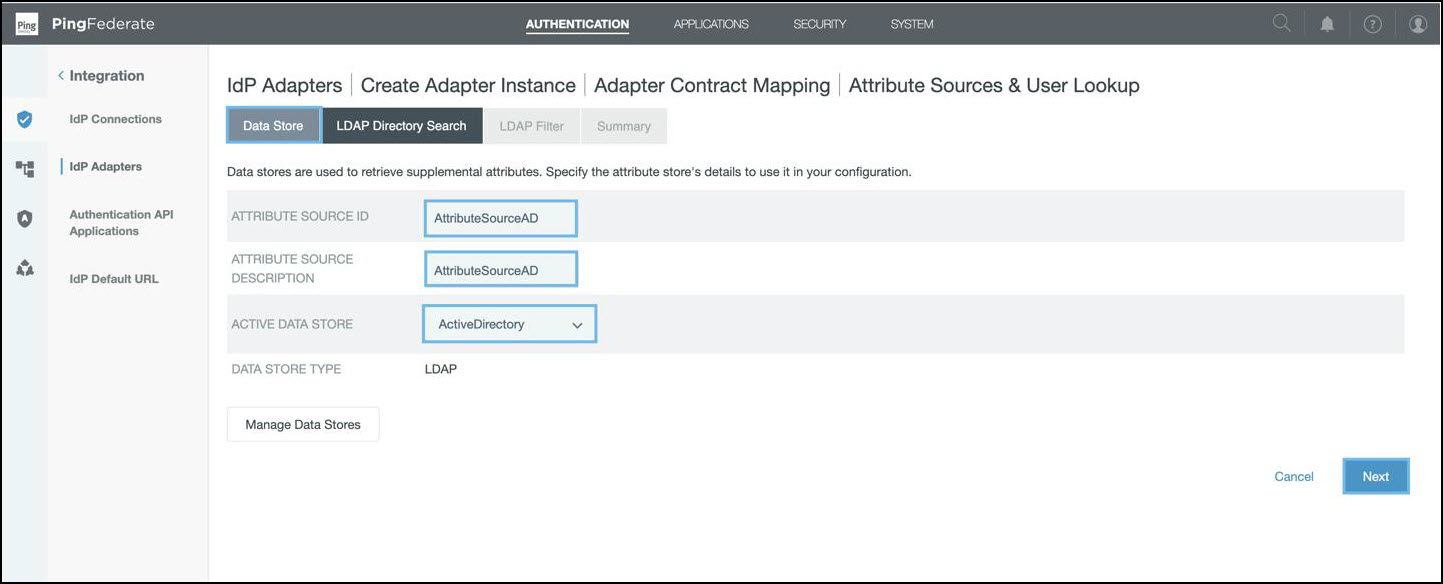Image resolution: width=1443 pixels, height=584 pixels.
Task: Expand the Active Data Store dropdown
Action: point(509,324)
